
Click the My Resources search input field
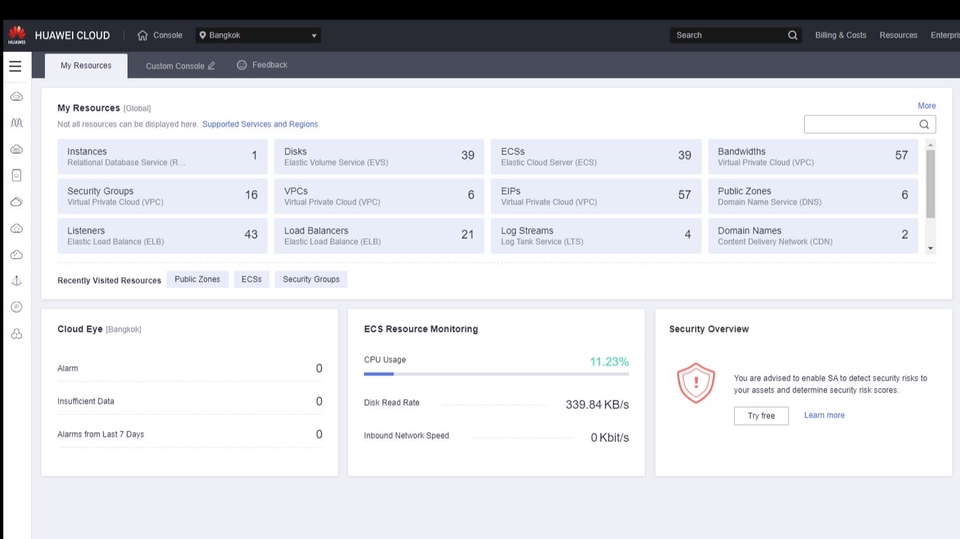click(x=860, y=124)
